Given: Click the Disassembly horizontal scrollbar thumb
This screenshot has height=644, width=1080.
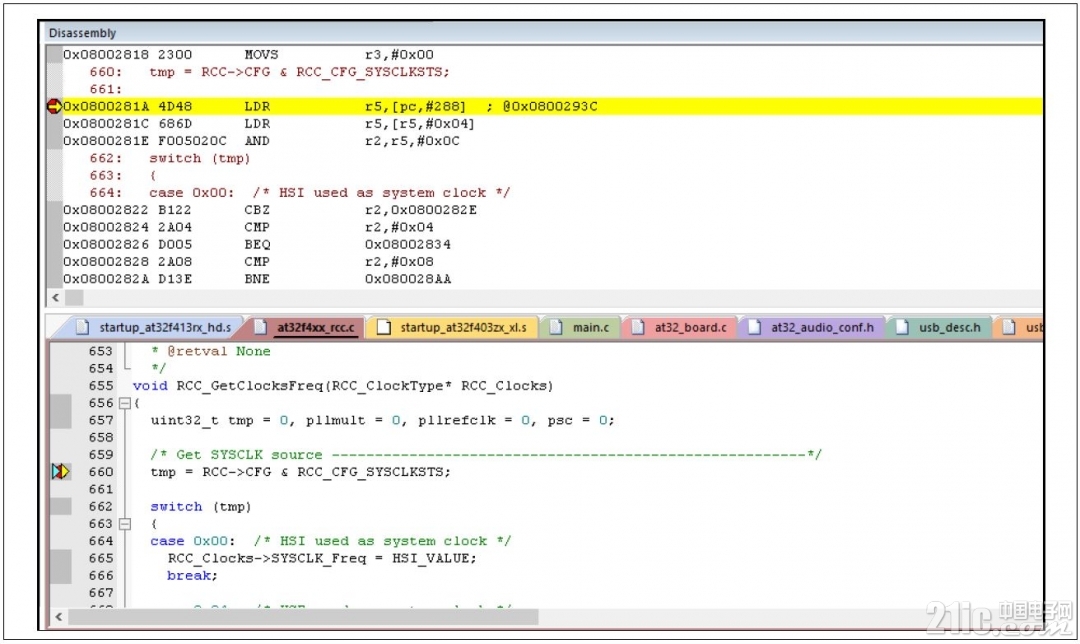Looking at the screenshot, I should coord(74,298).
